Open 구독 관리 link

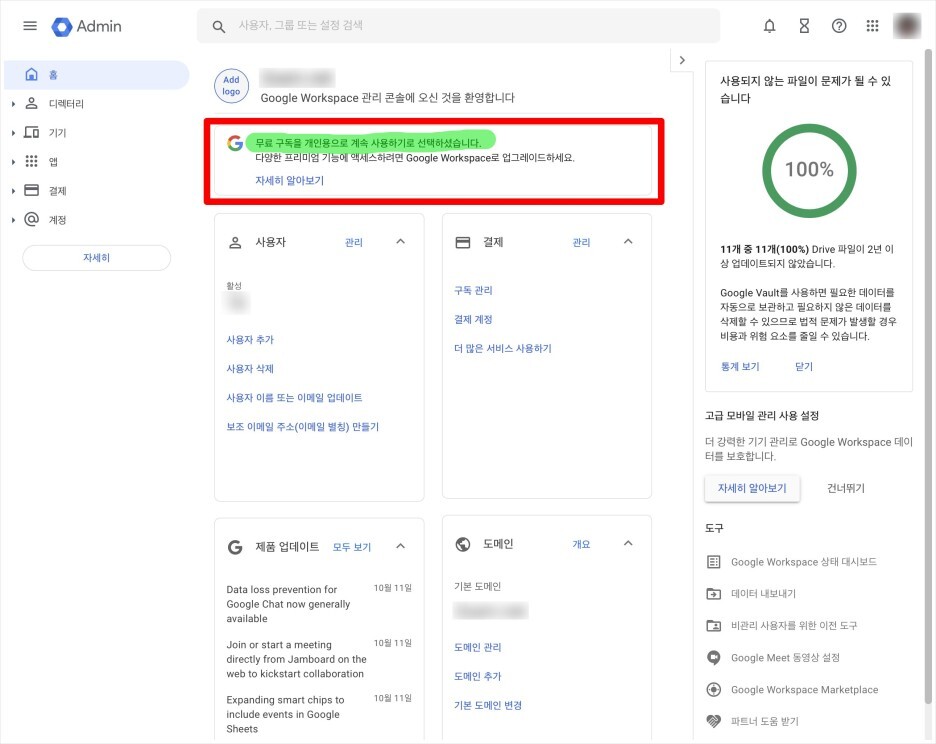[473, 290]
